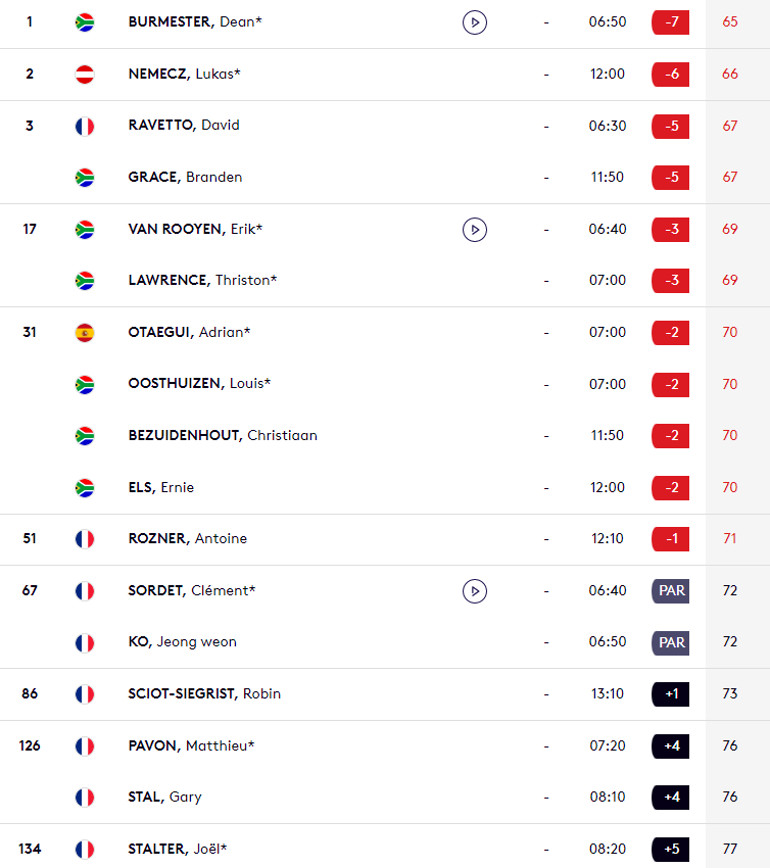Open player page for Branden Grace

pos(185,177)
